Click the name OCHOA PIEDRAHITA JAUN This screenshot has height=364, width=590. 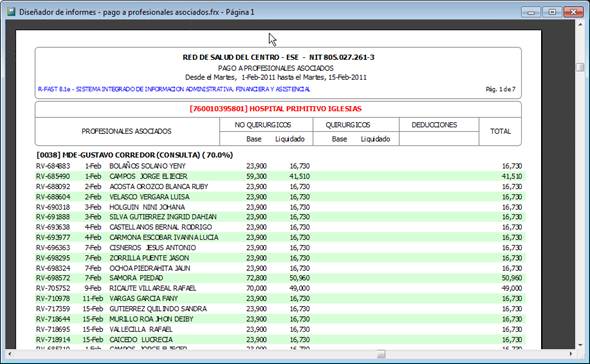[x=150, y=268]
